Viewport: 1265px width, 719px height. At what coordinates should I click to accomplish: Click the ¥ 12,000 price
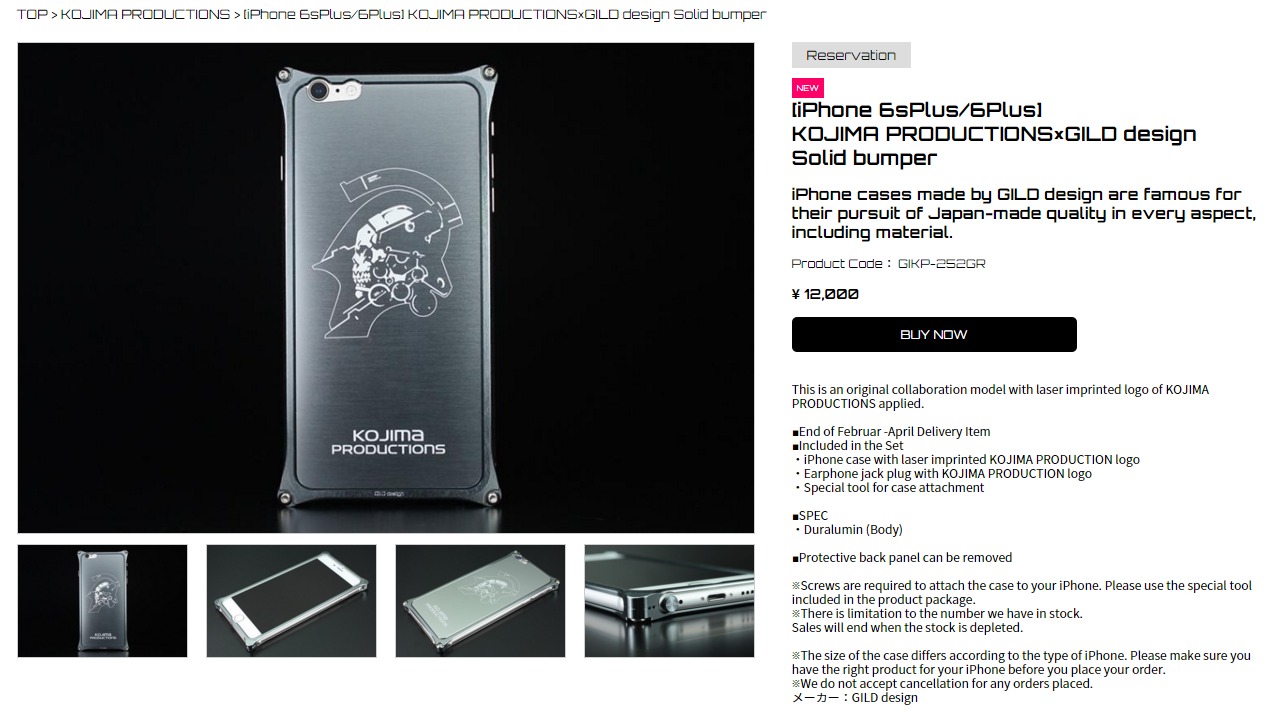[825, 294]
